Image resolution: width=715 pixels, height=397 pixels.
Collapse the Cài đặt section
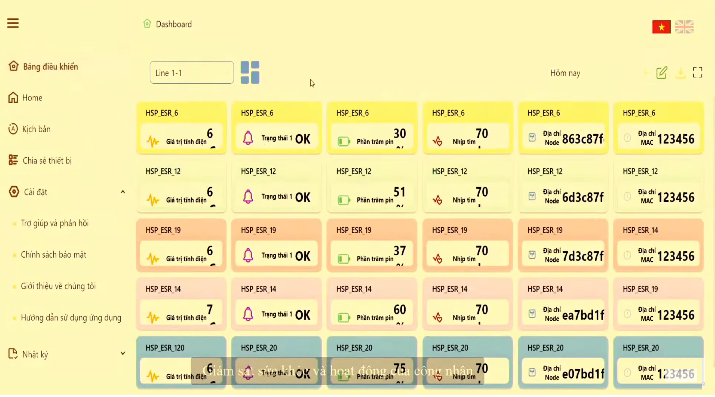[123, 192]
